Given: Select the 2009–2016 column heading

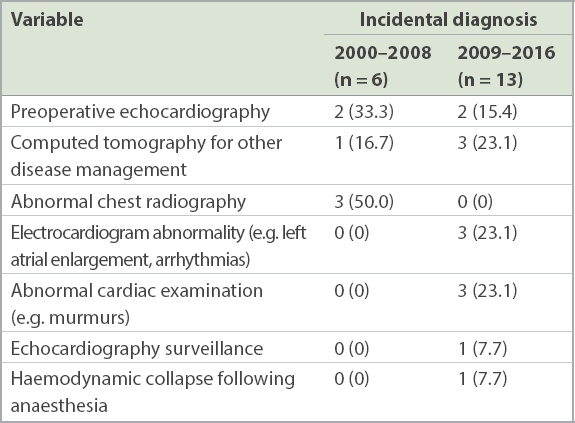Looking at the screenshot, I should pos(506,53).
